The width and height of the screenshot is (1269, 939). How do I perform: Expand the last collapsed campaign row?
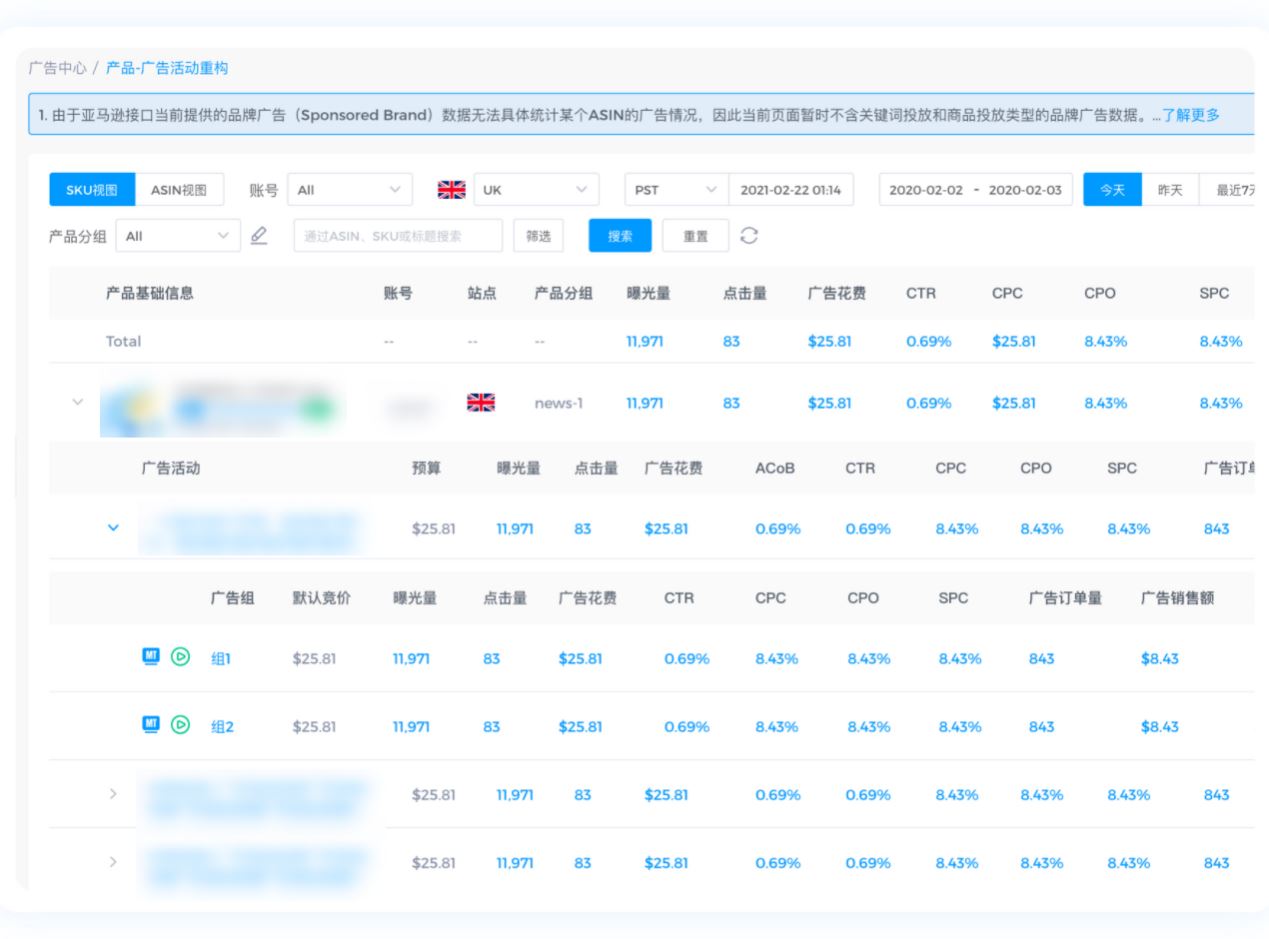(113, 862)
